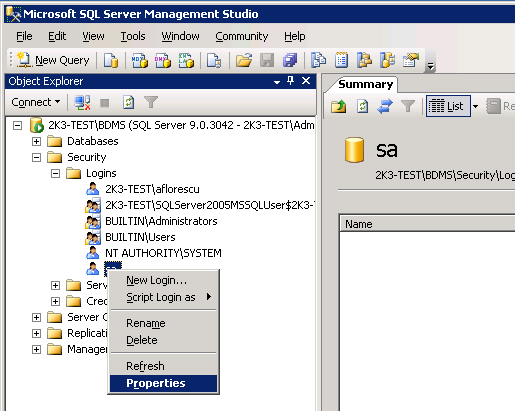Expand the Server Roles folder
Image resolution: width=515 pixels, height=411 pixels.
coord(55,286)
